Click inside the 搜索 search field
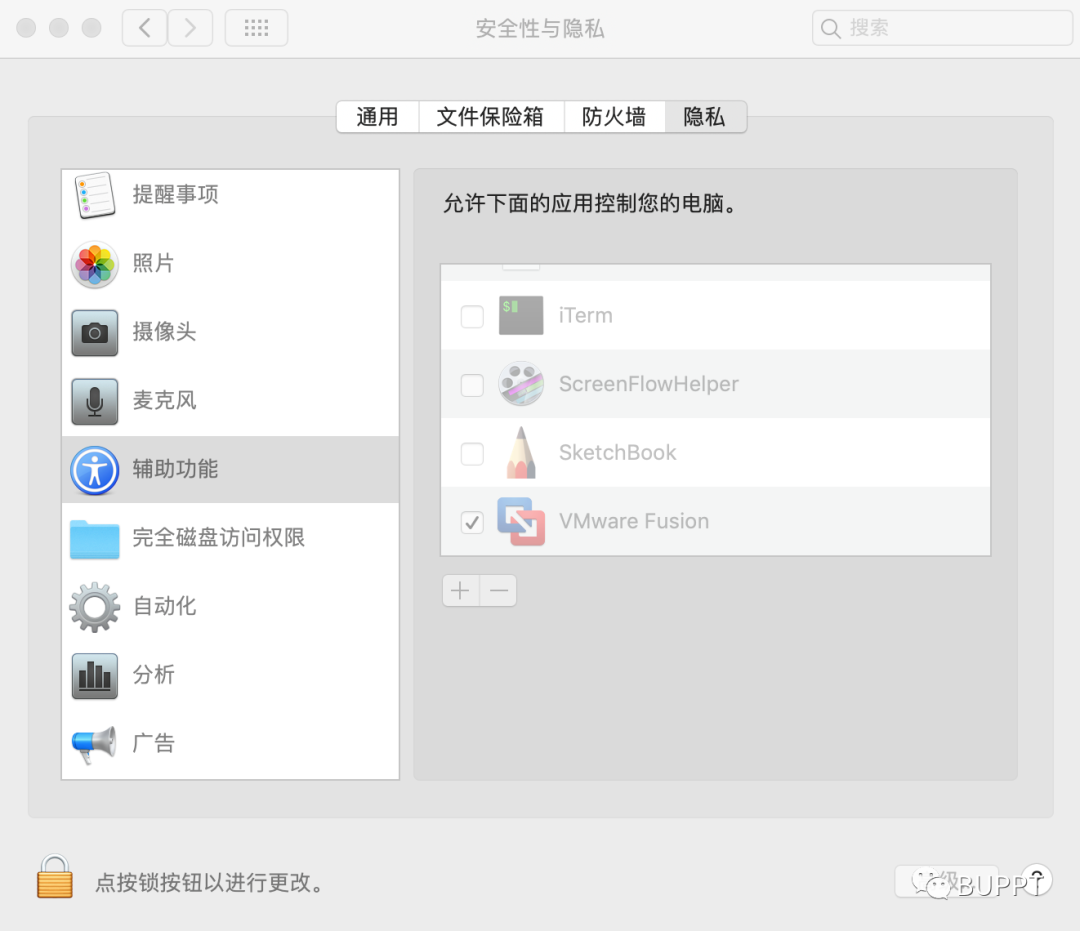 click(940, 27)
